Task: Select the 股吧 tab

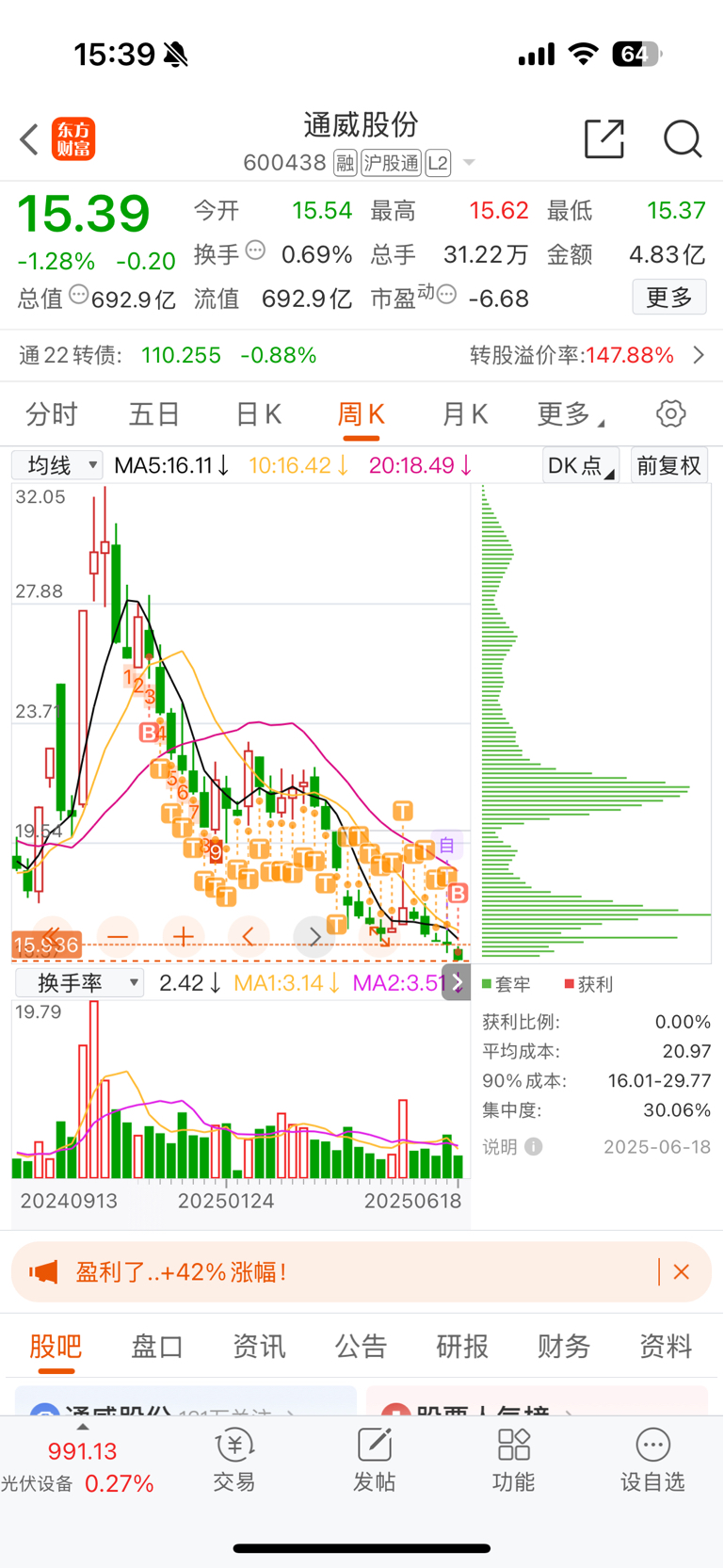Action: [x=56, y=1347]
